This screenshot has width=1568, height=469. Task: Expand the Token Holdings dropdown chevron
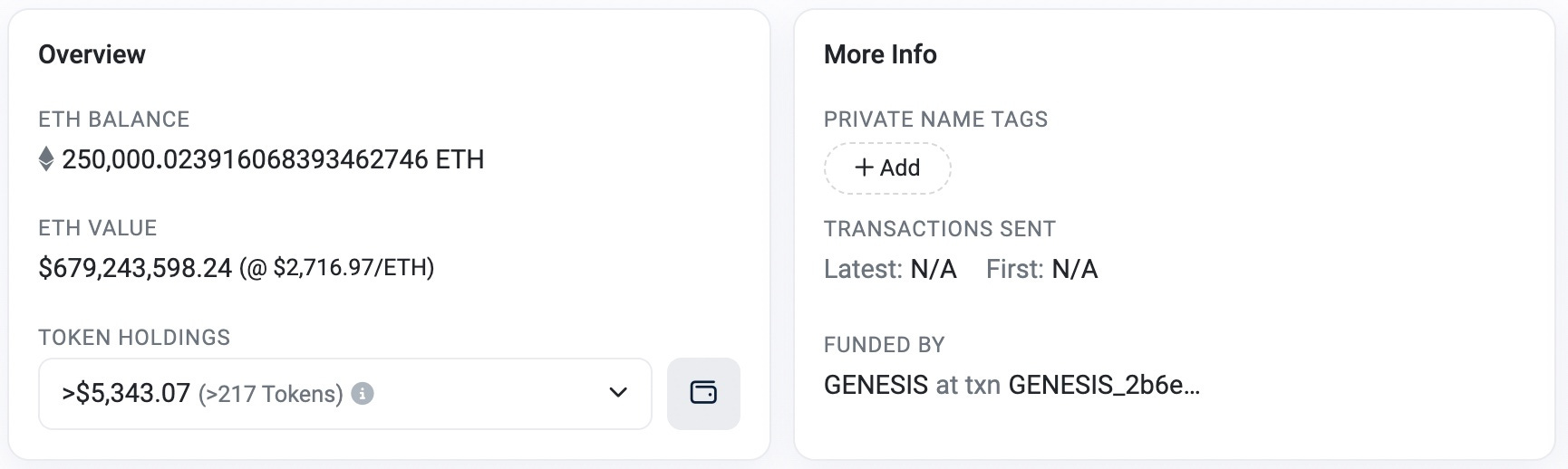tap(618, 393)
